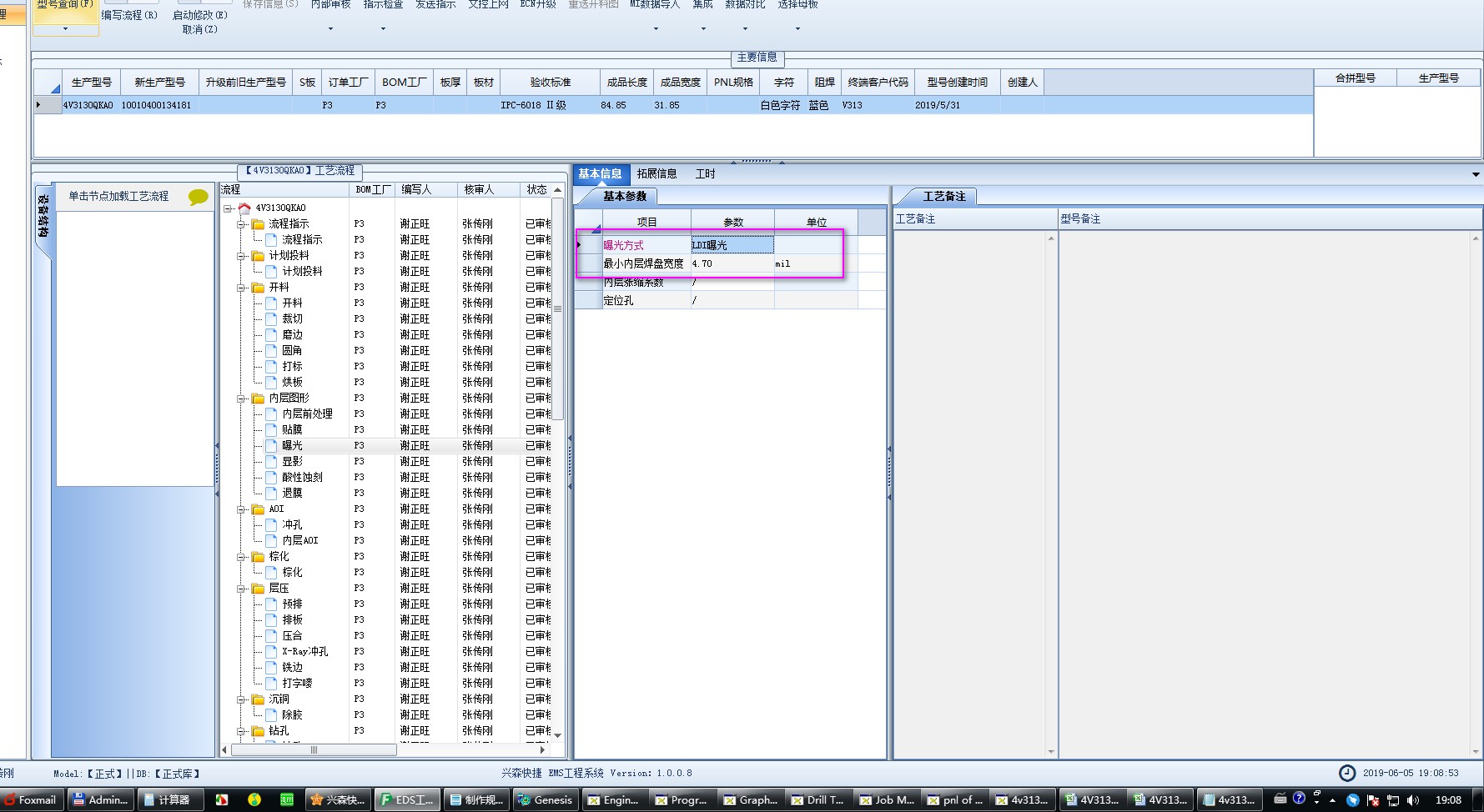Open the Job M... taskbar window
This screenshot has height=812, width=1484.
tap(887, 799)
